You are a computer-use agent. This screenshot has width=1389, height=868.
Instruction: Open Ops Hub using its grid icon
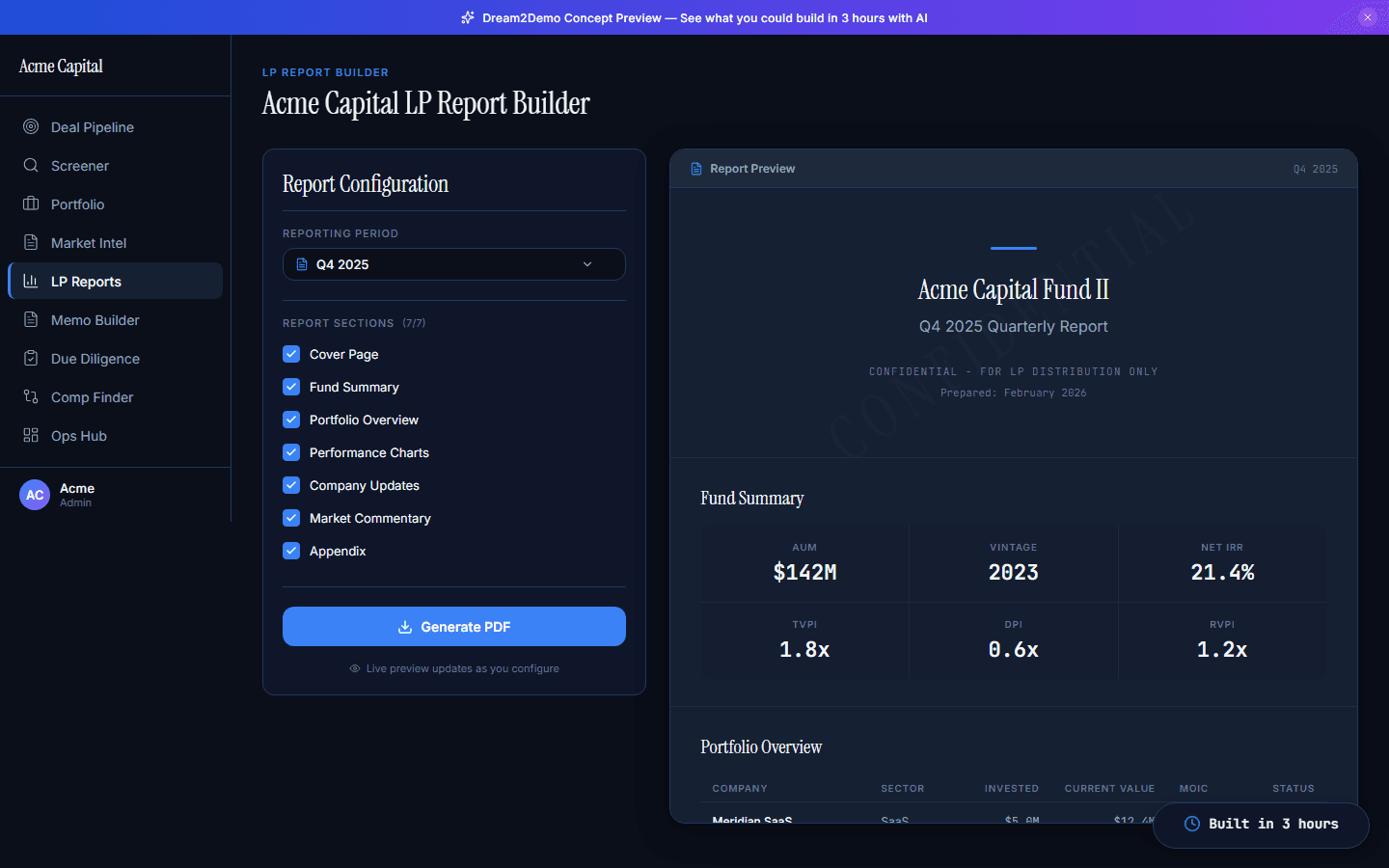coord(30,435)
